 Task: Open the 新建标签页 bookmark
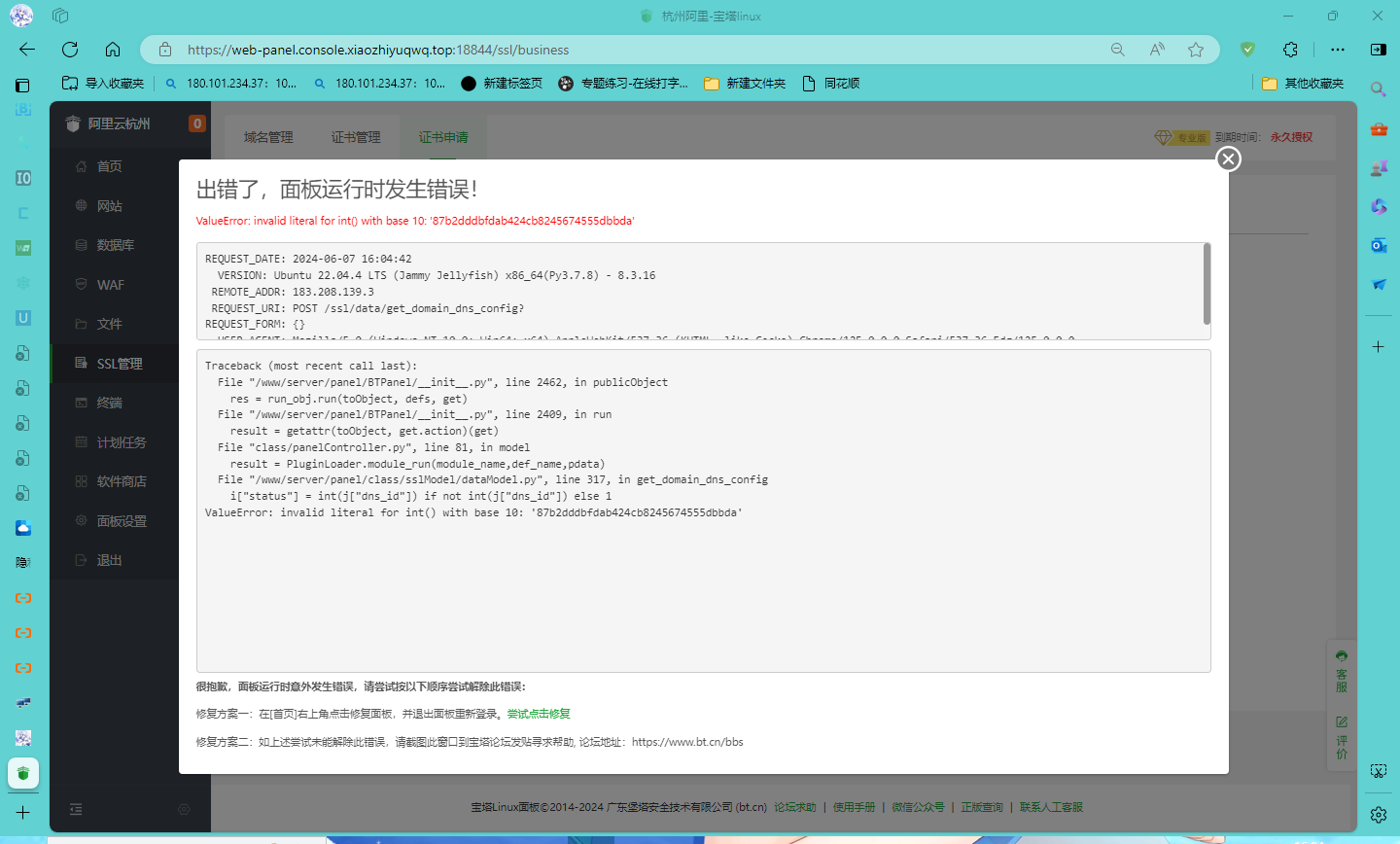pos(502,84)
